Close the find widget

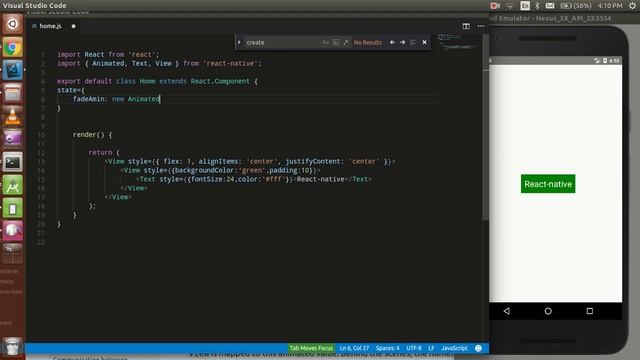[424, 42]
